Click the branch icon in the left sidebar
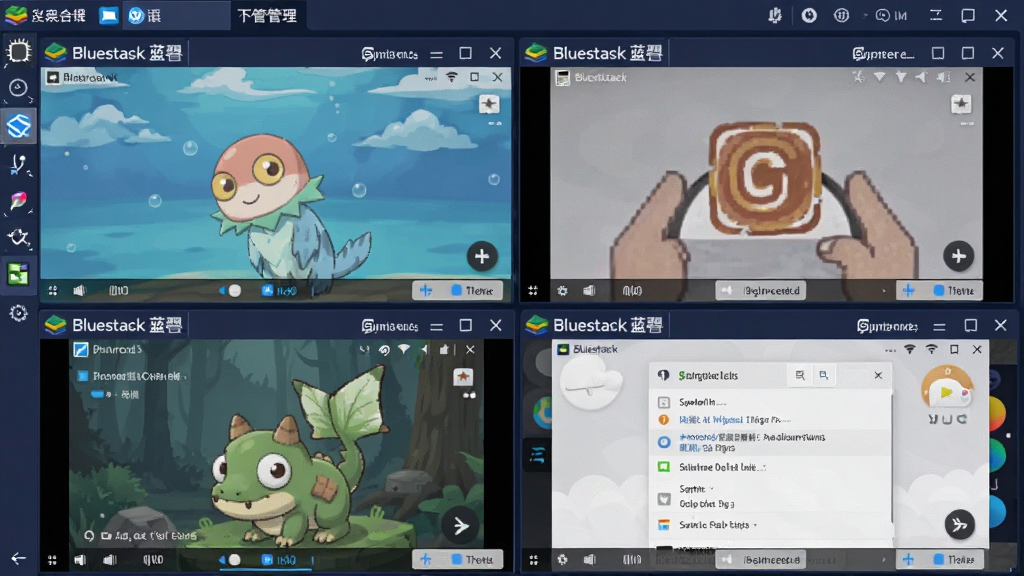This screenshot has width=1024, height=576. click(x=18, y=165)
